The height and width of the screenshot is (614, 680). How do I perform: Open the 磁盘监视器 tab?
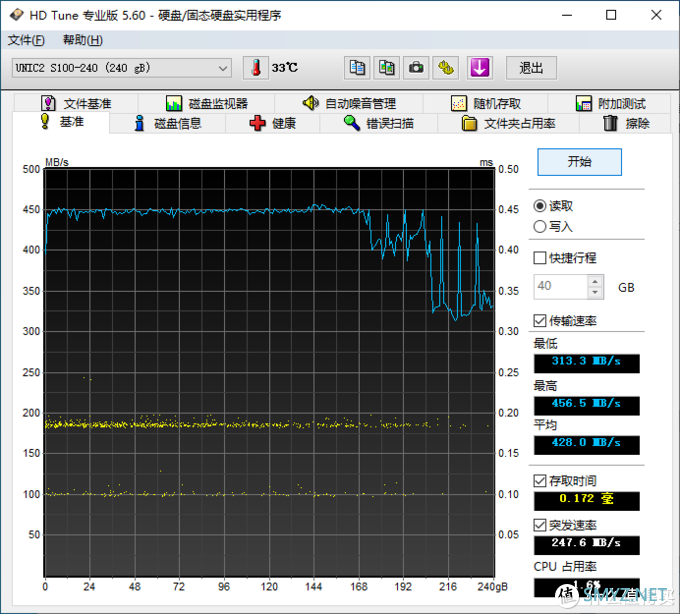[207, 104]
